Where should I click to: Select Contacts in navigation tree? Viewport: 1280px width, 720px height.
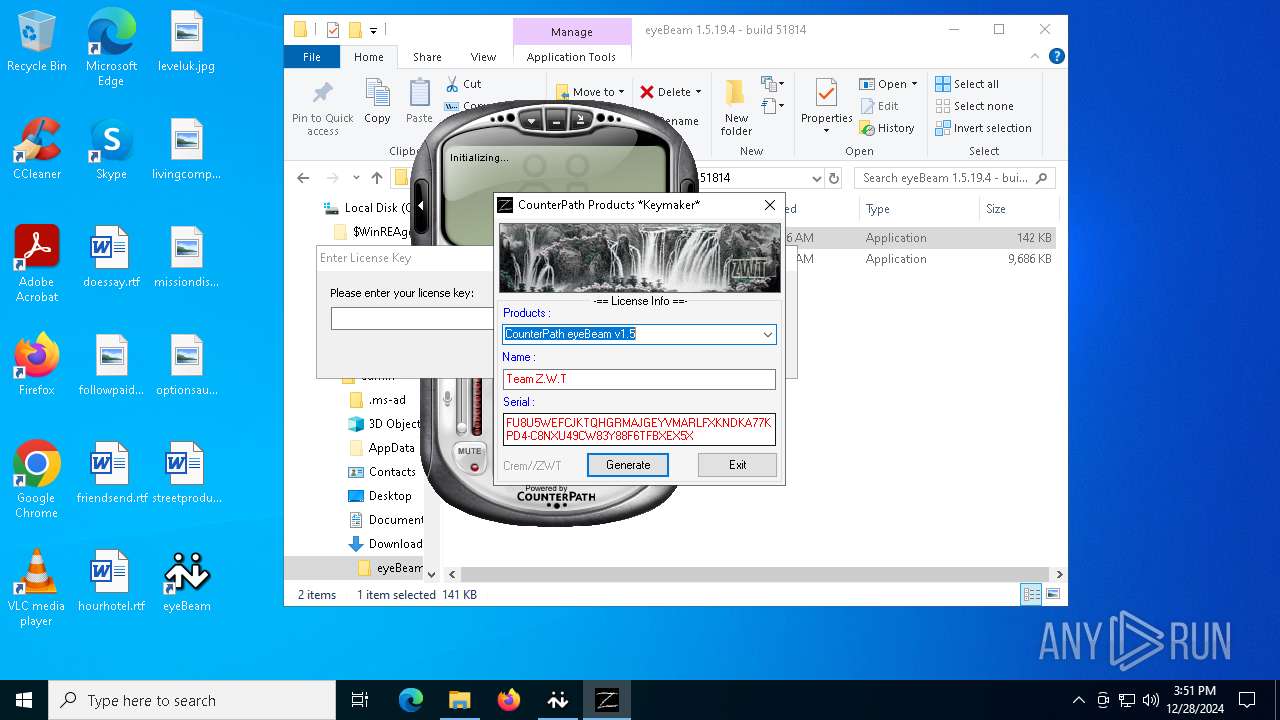[x=392, y=472]
